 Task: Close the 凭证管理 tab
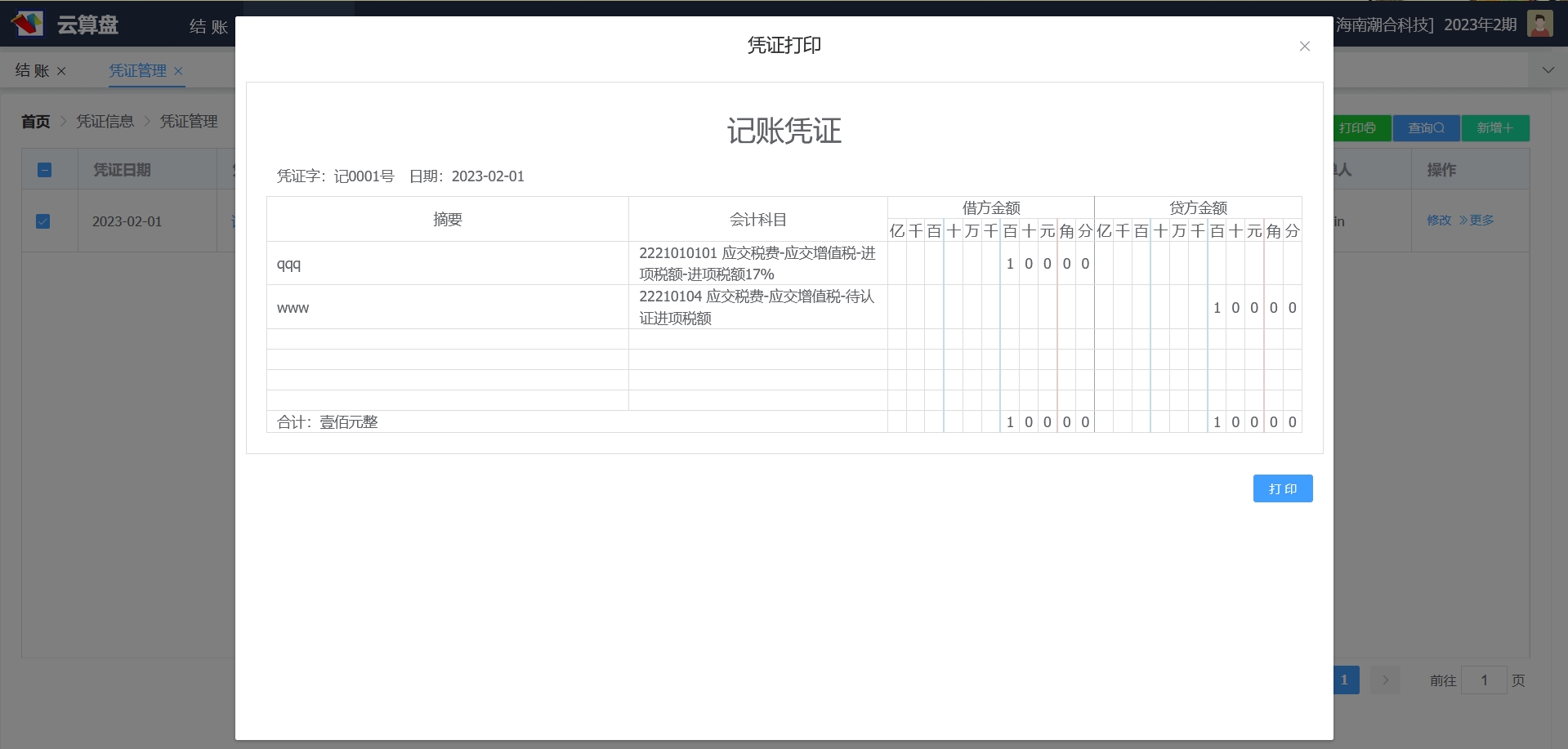pyautogui.click(x=178, y=72)
